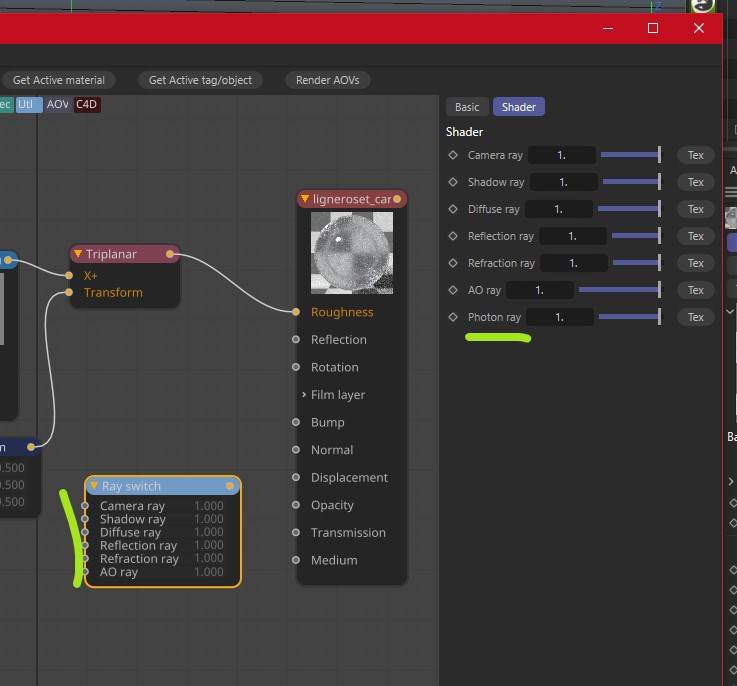The image size is (737, 686).
Task: Click the Get Active material button
Action: 58,80
